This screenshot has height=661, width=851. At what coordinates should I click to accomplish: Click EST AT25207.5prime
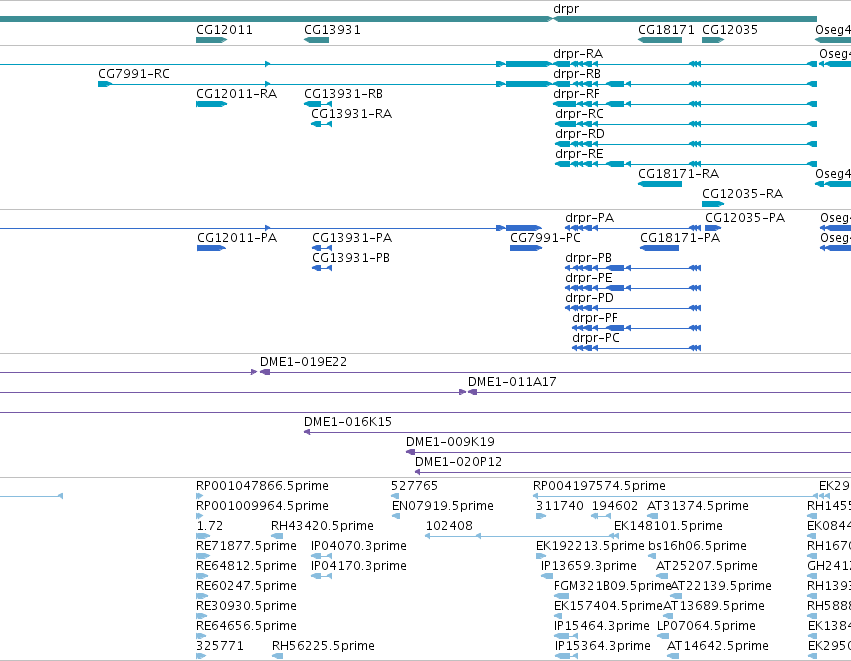pyautogui.click(x=707, y=567)
